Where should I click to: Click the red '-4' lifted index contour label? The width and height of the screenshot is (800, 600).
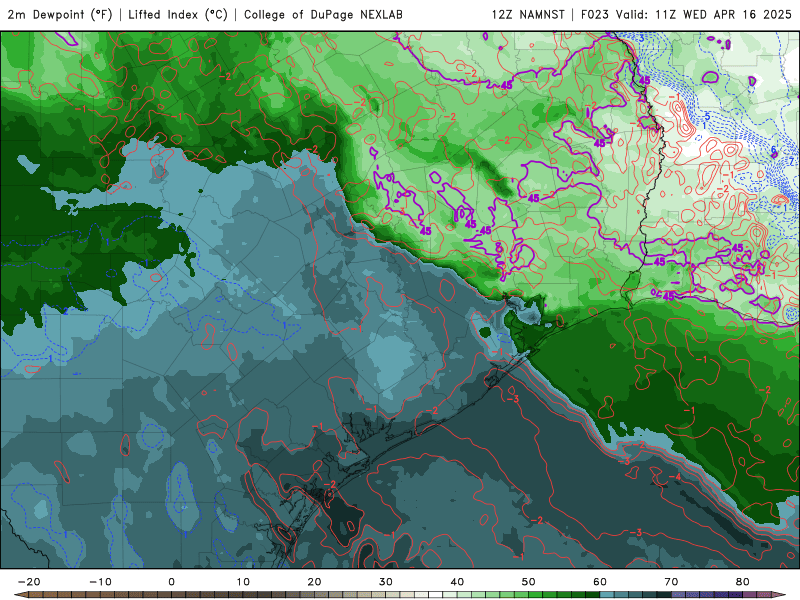pos(674,477)
